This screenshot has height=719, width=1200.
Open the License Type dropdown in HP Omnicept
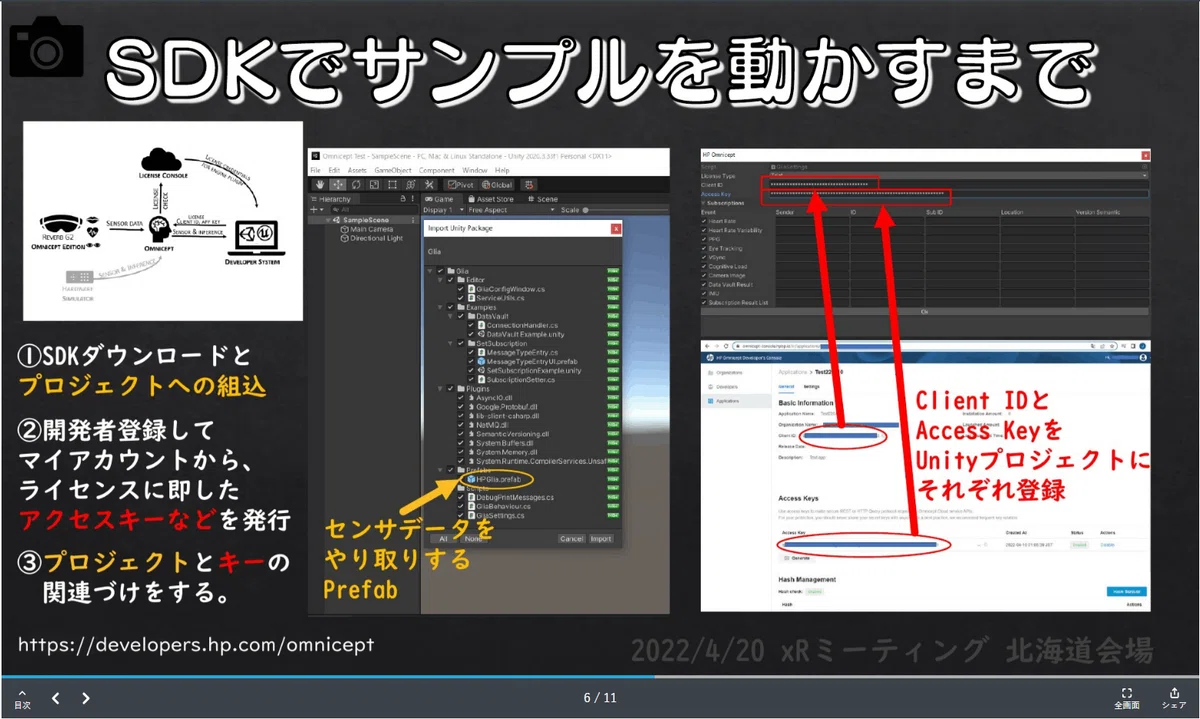958,176
